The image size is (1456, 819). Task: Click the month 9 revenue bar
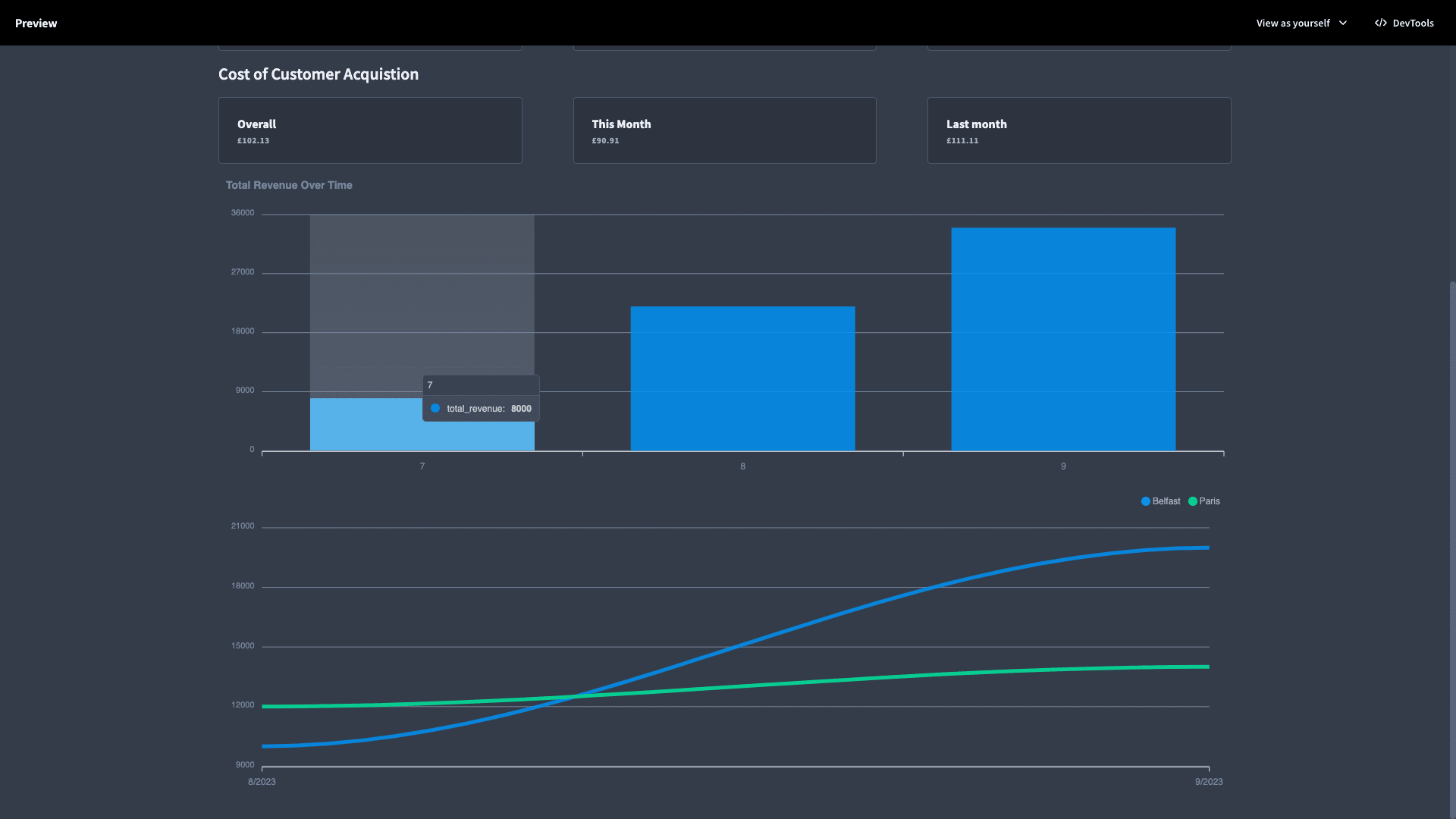(x=1063, y=339)
